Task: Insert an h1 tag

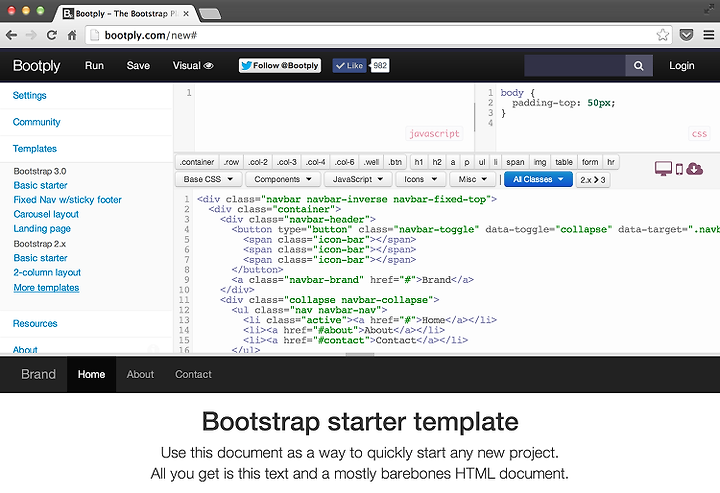Action: (x=419, y=162)
